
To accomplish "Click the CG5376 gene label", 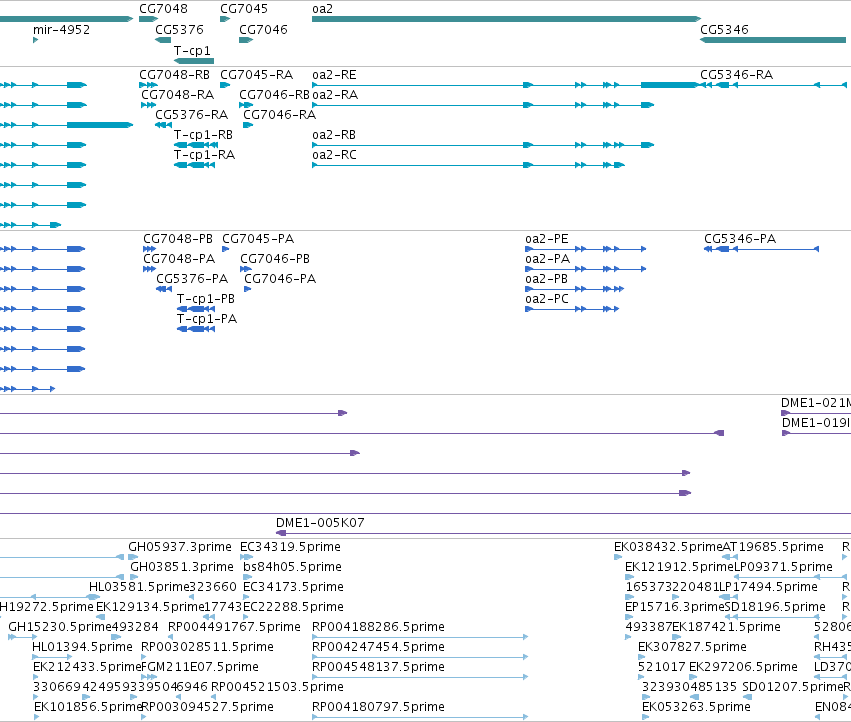I will pyautogui.click(x=180, y=29).
